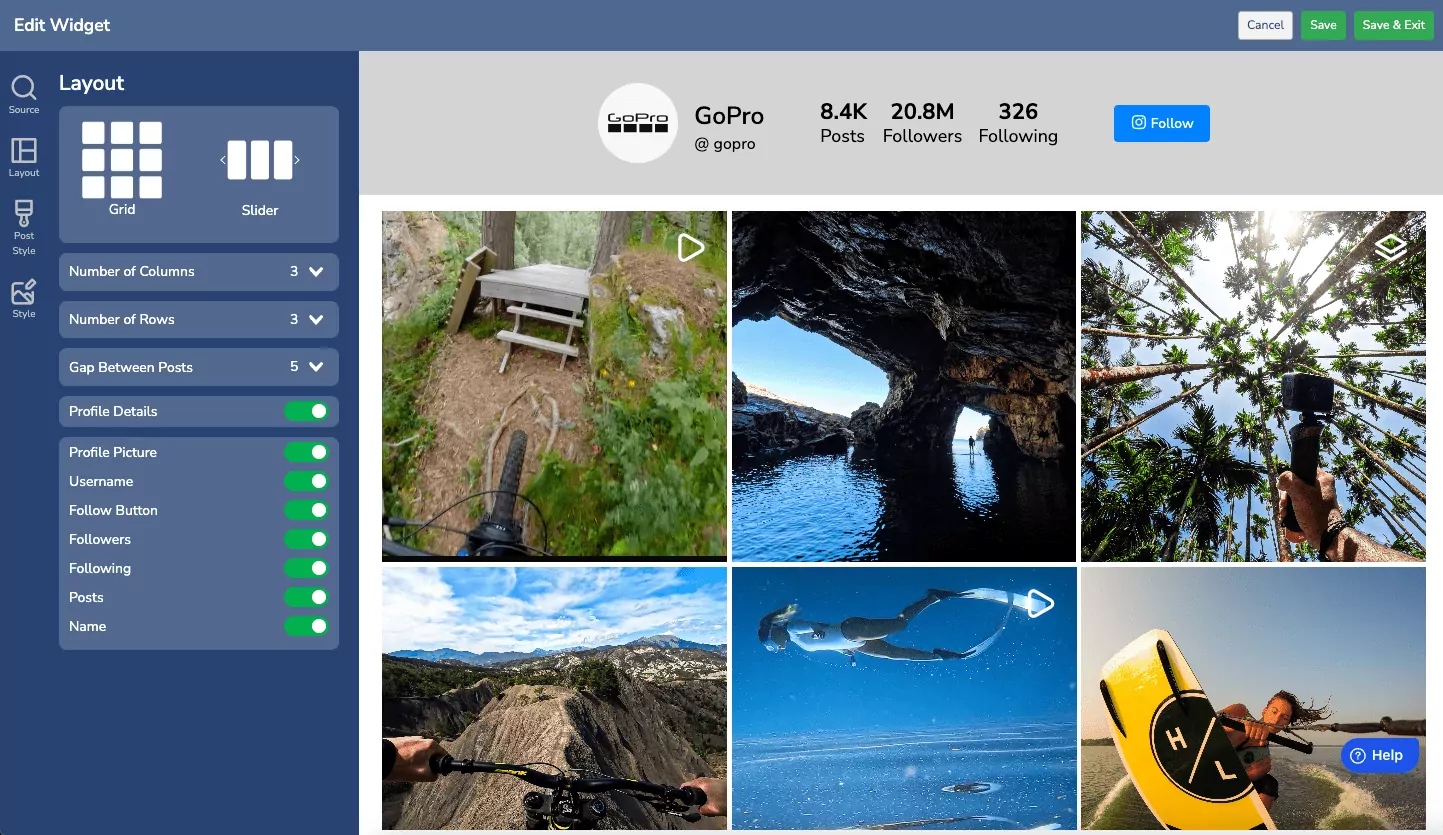
Task: Click the Cancel button
Action: click(1265, 25)
